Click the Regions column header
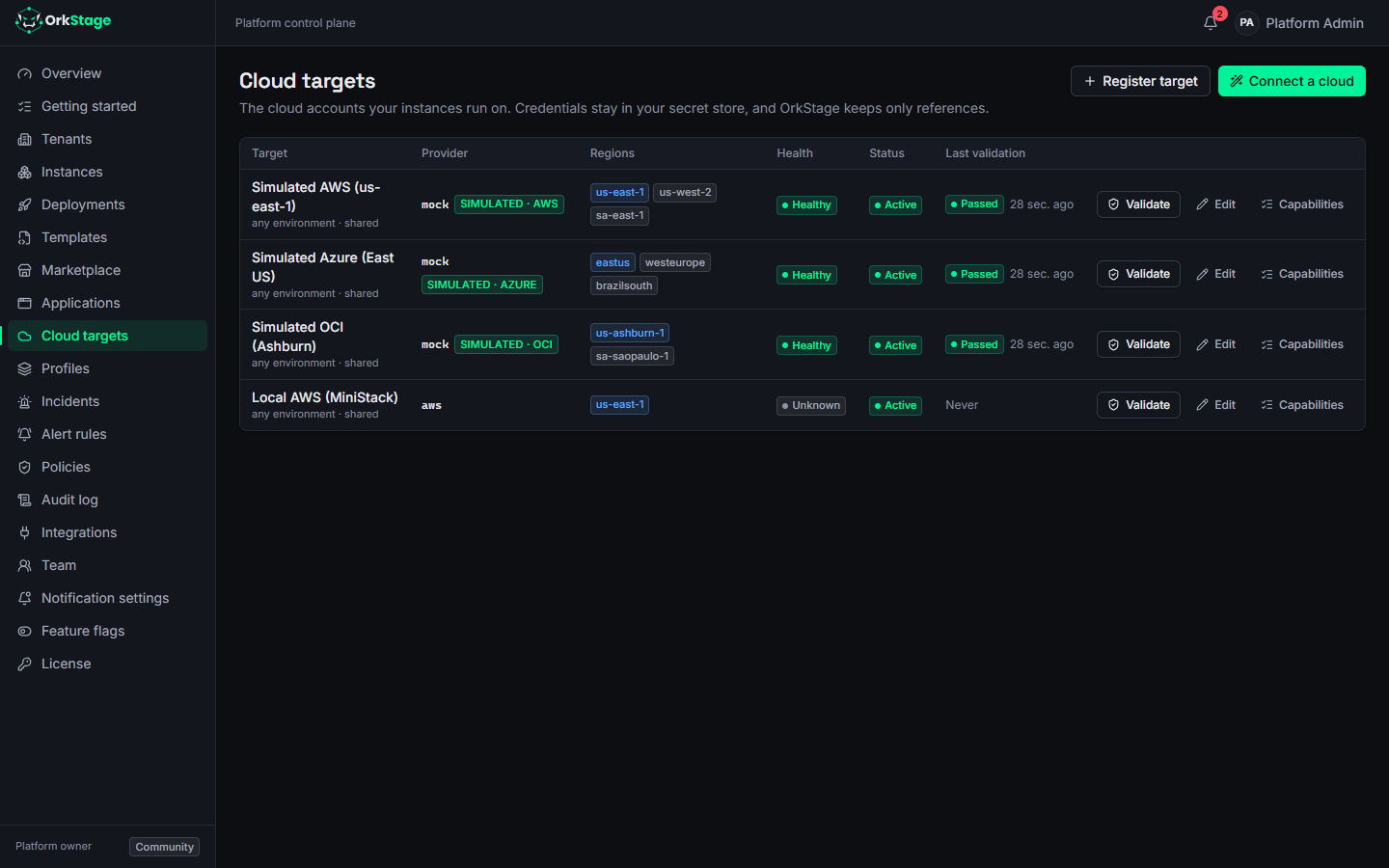 tap(613, 153)
